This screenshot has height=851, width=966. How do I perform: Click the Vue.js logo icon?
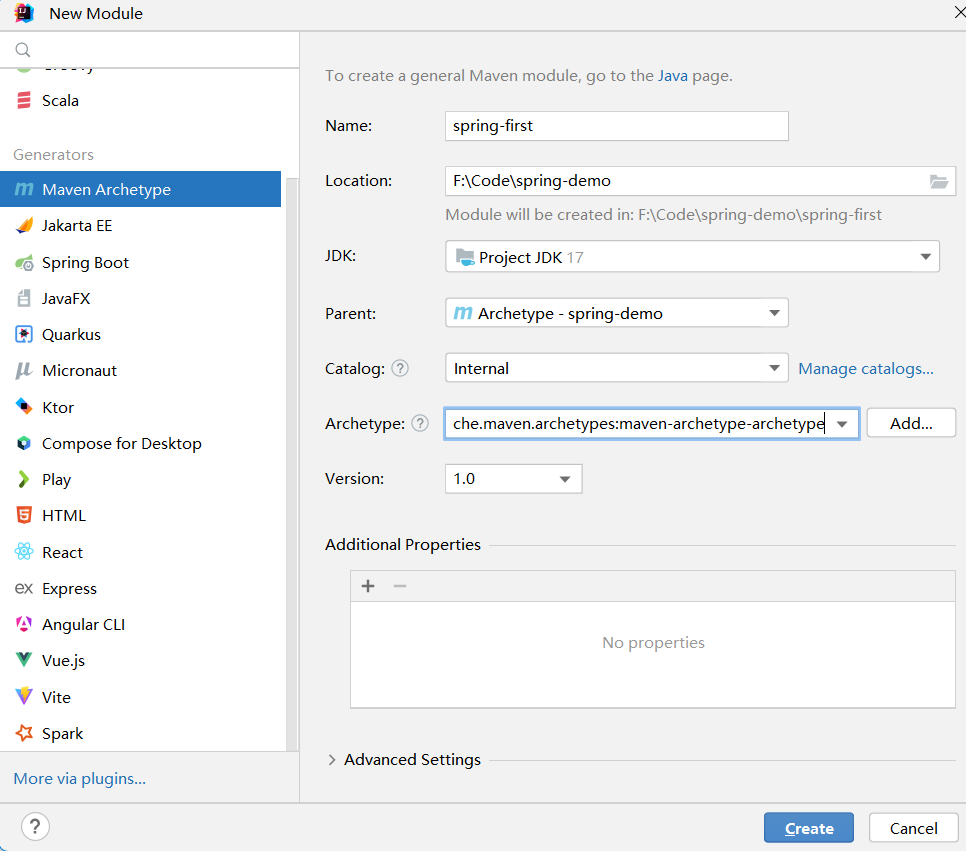click(x=24, y=660)
